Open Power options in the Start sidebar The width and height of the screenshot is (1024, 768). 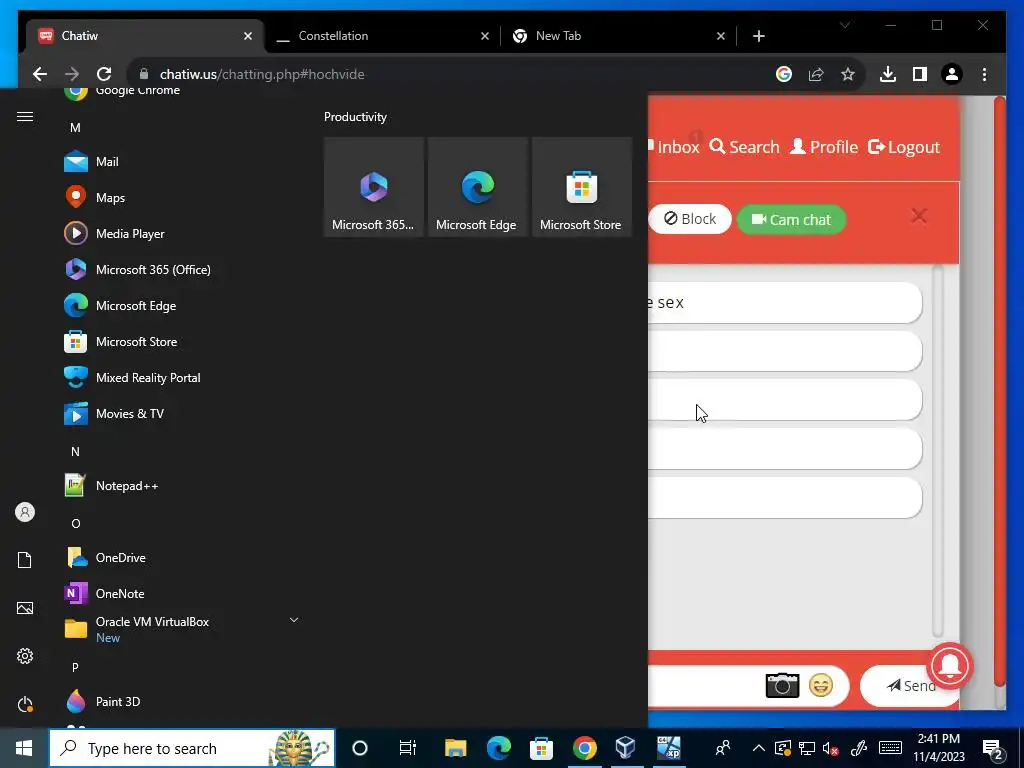pyautogui.click(x=25, y=704)
